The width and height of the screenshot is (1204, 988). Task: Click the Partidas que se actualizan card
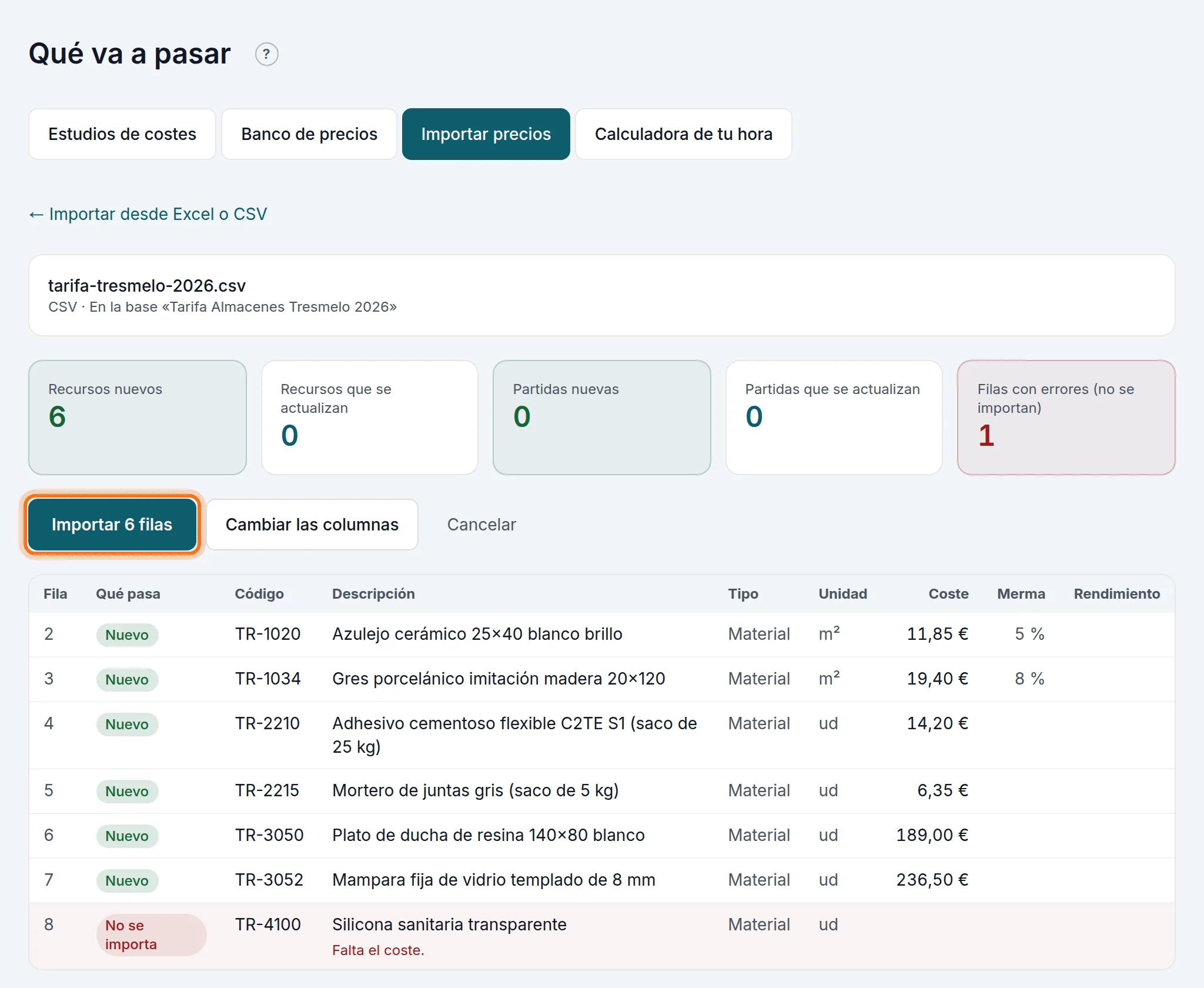[x=834, y=418]
